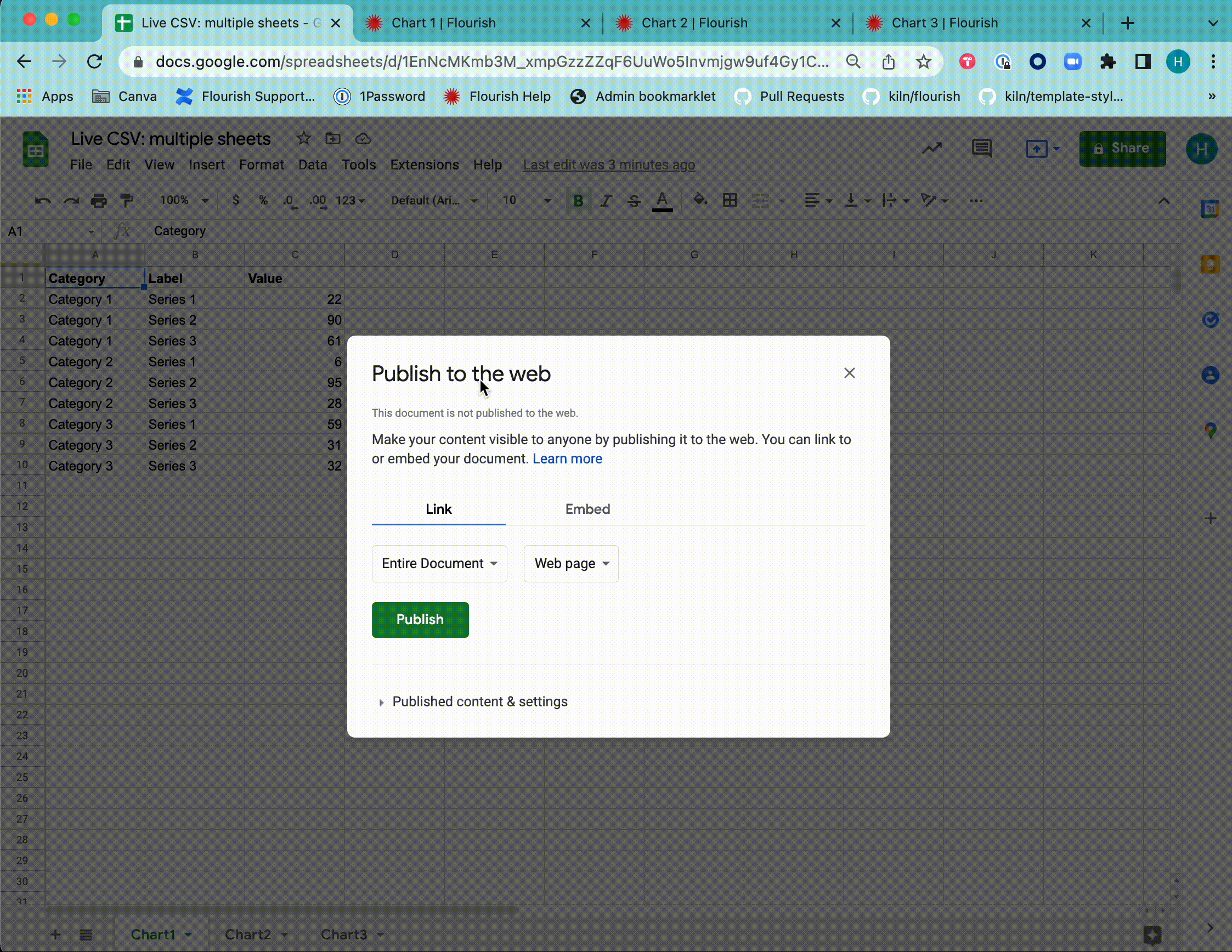Open the Data menu
The image size is (1232, 952).
click(313, 165)
